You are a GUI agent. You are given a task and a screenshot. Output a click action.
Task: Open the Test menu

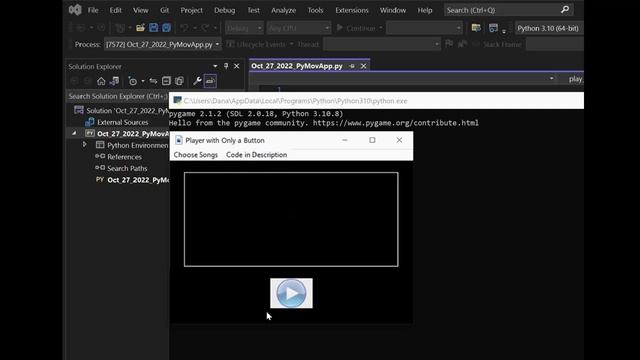pyautogui.click(x=253, y=10)
